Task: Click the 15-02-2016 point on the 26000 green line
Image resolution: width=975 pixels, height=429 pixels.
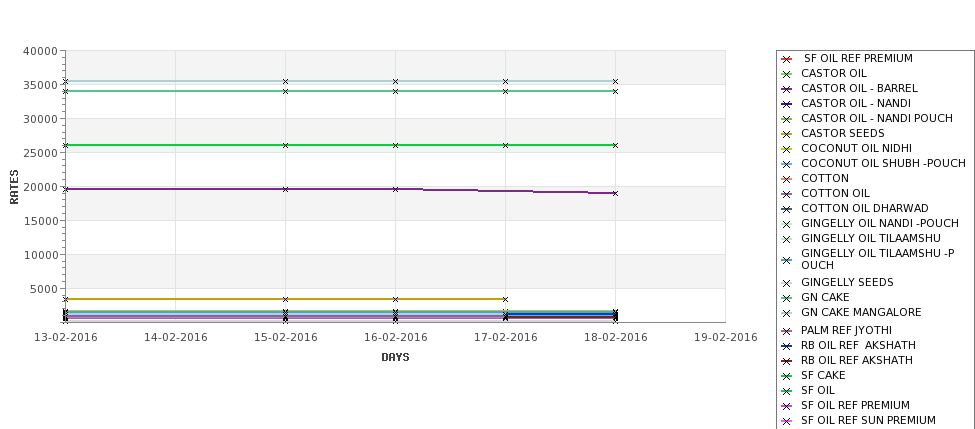Action: [285, 145]
